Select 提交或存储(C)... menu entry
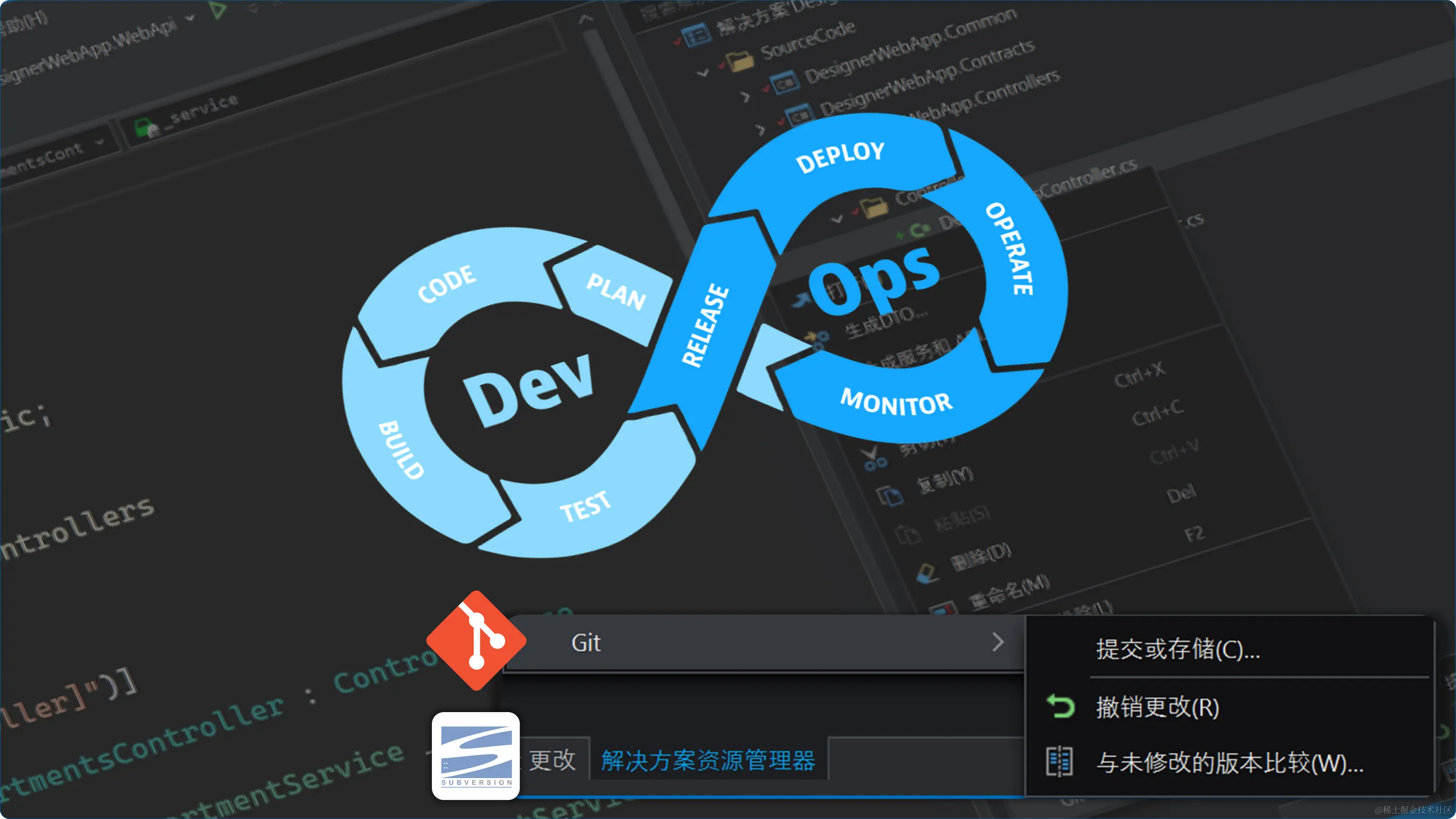 click(x=1178, y=649)
